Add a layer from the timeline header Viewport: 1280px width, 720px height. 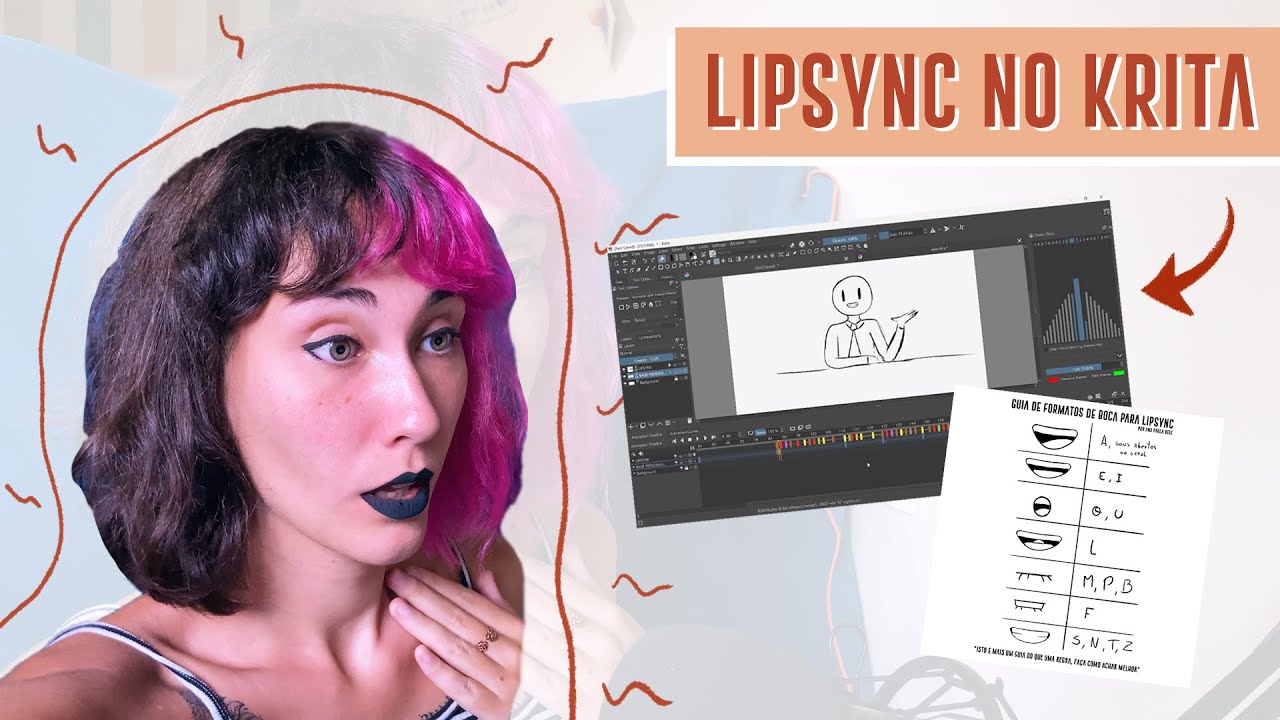633,454
